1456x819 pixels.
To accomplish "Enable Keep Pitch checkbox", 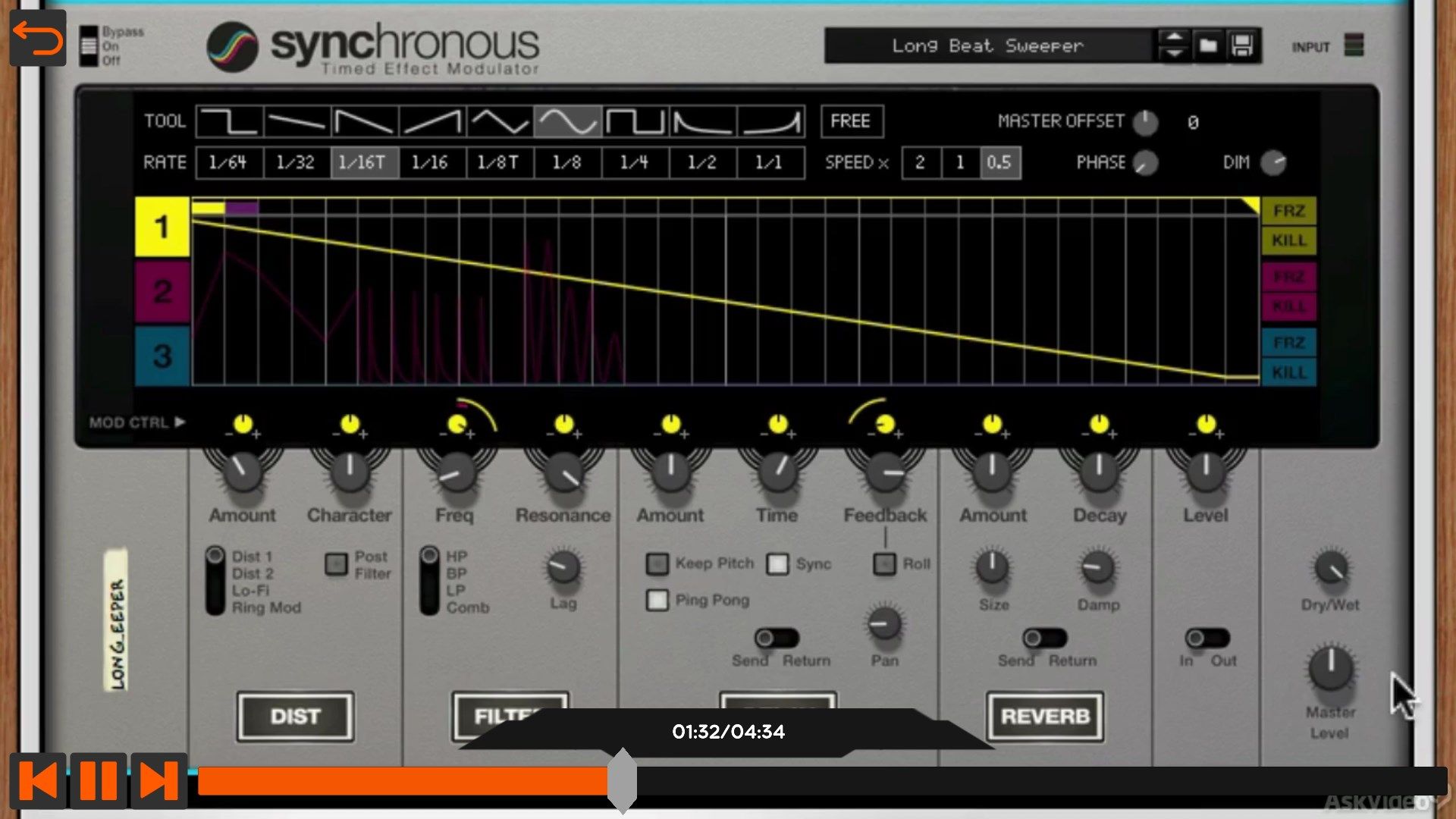I will [x=655, y=563].
